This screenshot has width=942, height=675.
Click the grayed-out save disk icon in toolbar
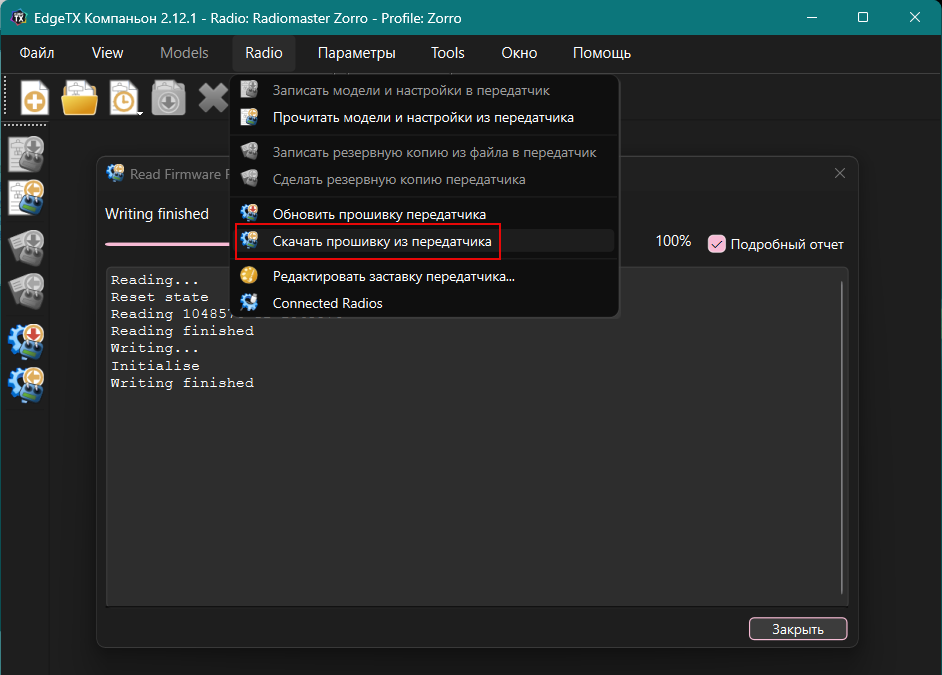168,98
